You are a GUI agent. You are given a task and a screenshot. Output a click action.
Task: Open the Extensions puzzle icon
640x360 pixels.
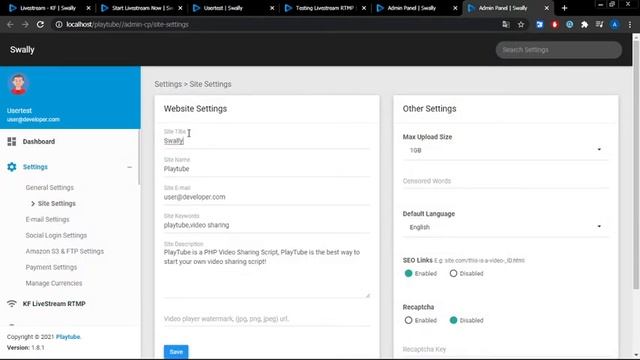[x=584, y=24]
